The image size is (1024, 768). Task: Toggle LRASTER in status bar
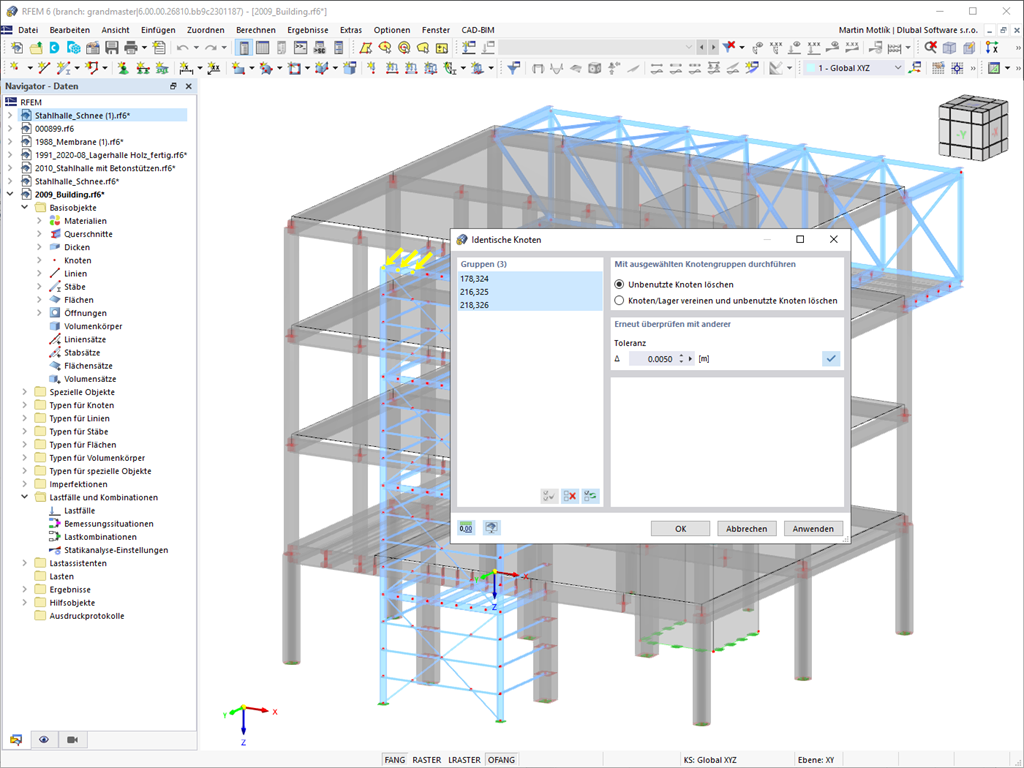464,760
